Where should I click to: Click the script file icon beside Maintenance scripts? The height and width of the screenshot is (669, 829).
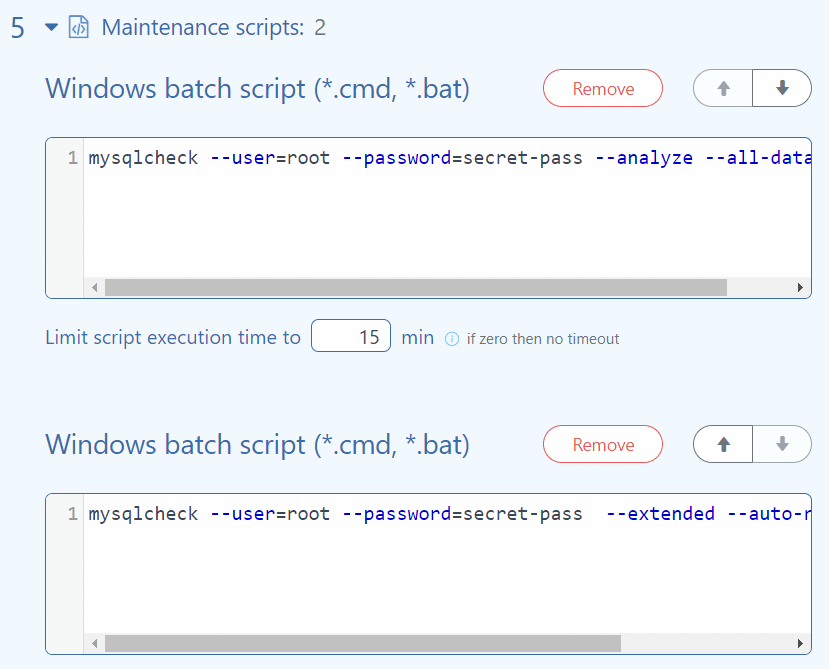[x=78, y=28]
